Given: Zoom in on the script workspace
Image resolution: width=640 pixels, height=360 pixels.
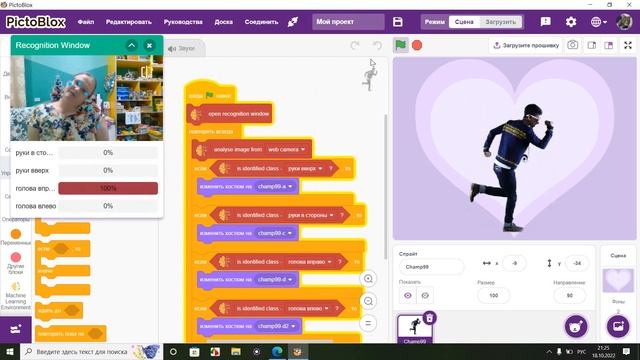Looking at the screenshot, I should pos(368,279).
